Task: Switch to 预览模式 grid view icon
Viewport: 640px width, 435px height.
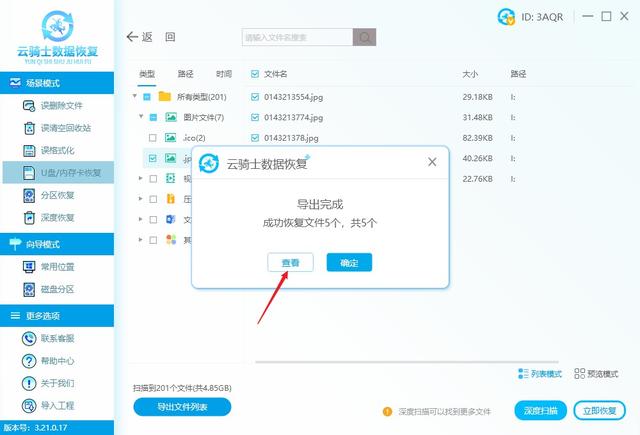Action: tap(579, 373)
